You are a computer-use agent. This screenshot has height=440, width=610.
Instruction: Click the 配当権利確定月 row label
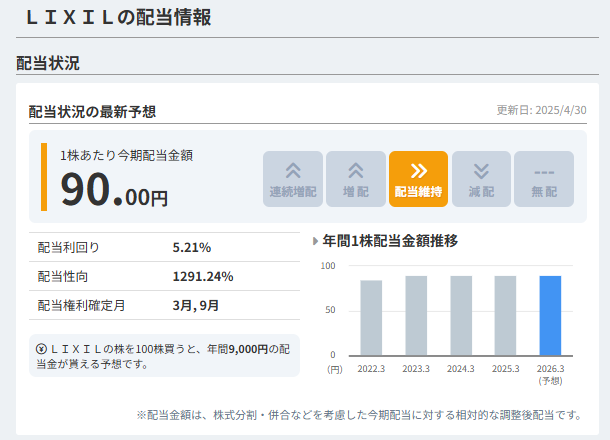pyautogui.click(x=81, y=305)
